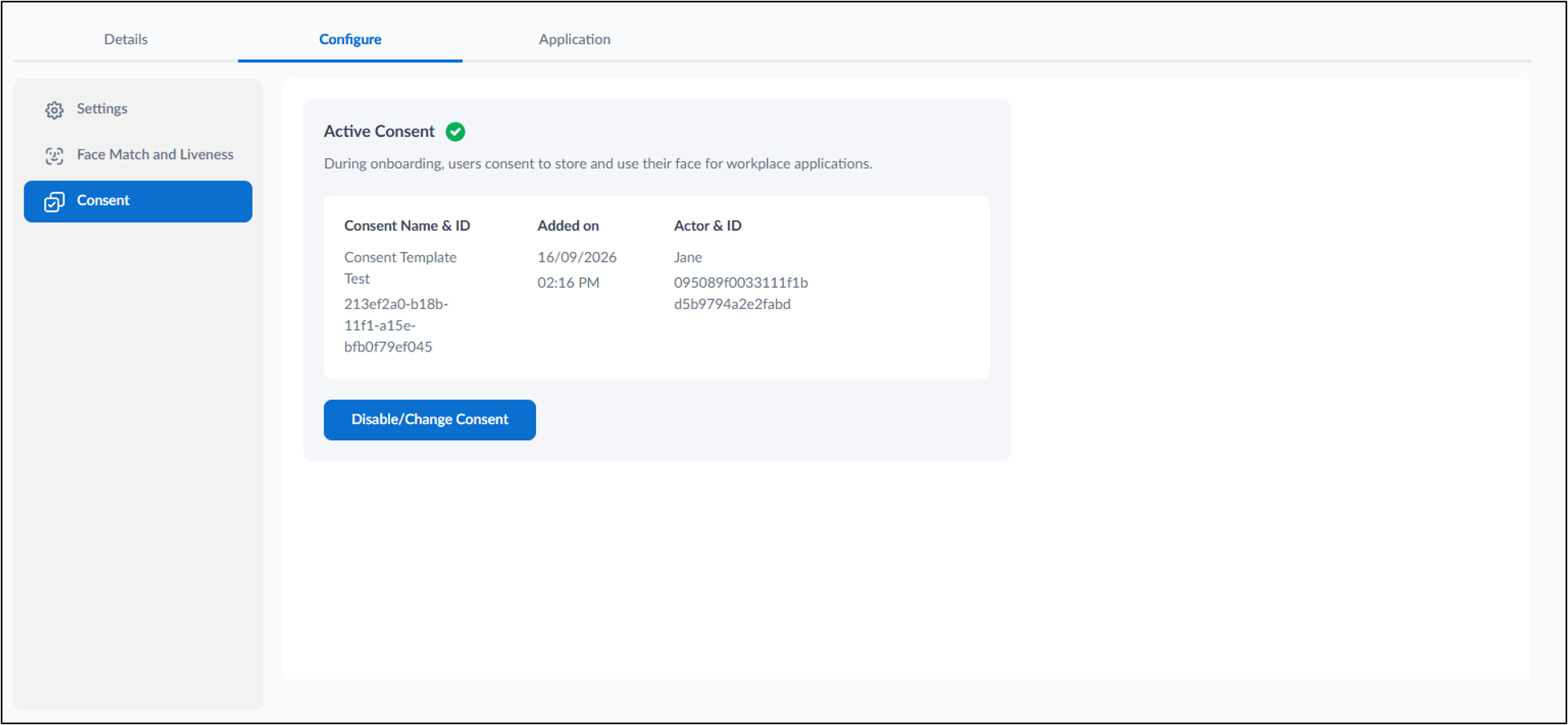Click actor ID starting with 095089f

pos(741,294)
